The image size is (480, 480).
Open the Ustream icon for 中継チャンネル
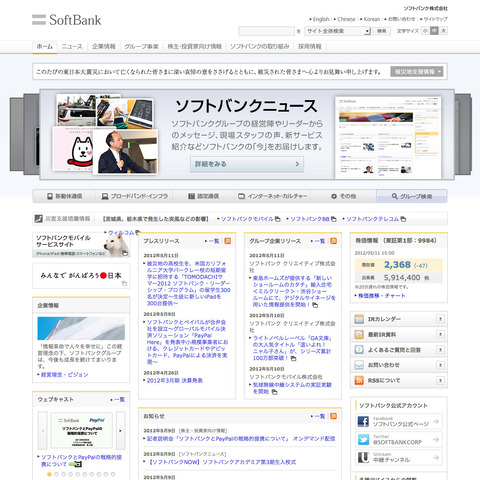click(x=363, y=457)
